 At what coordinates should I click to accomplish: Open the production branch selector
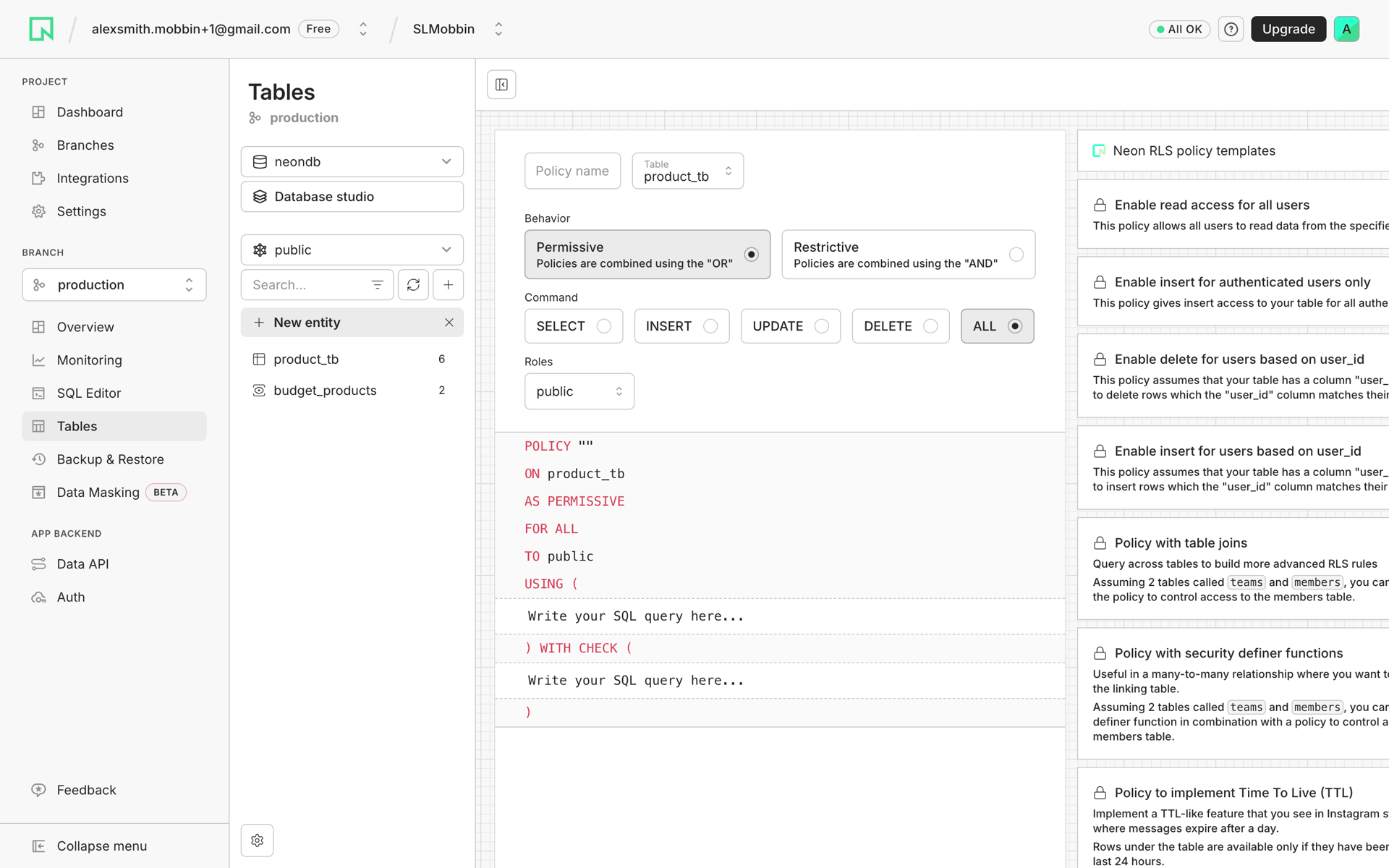tap(114, 285)
